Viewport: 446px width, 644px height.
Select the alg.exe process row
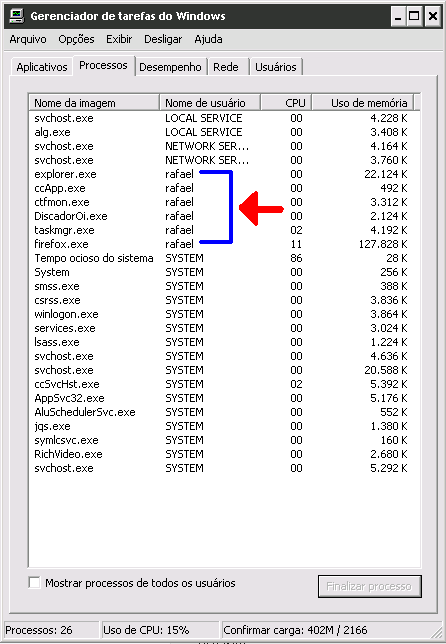click(x=225, y=132)
